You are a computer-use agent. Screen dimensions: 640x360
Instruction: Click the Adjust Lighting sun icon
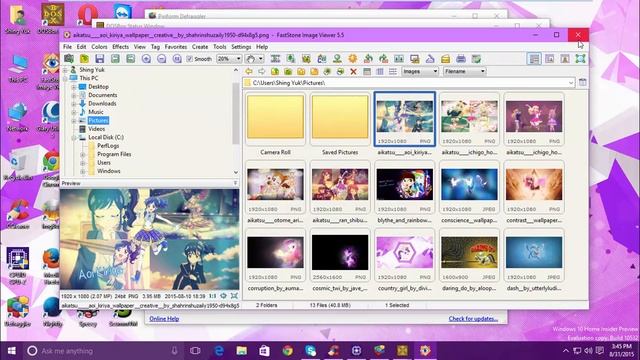click(x=353, y=59)
